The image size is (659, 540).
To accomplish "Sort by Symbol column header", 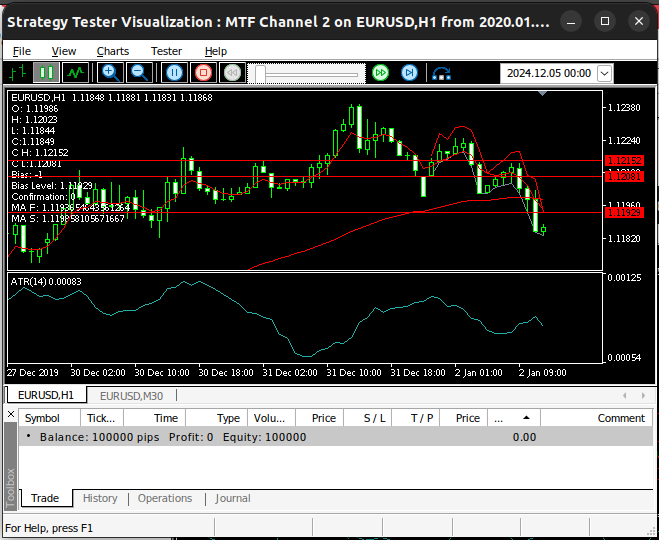I will point(49,418).
